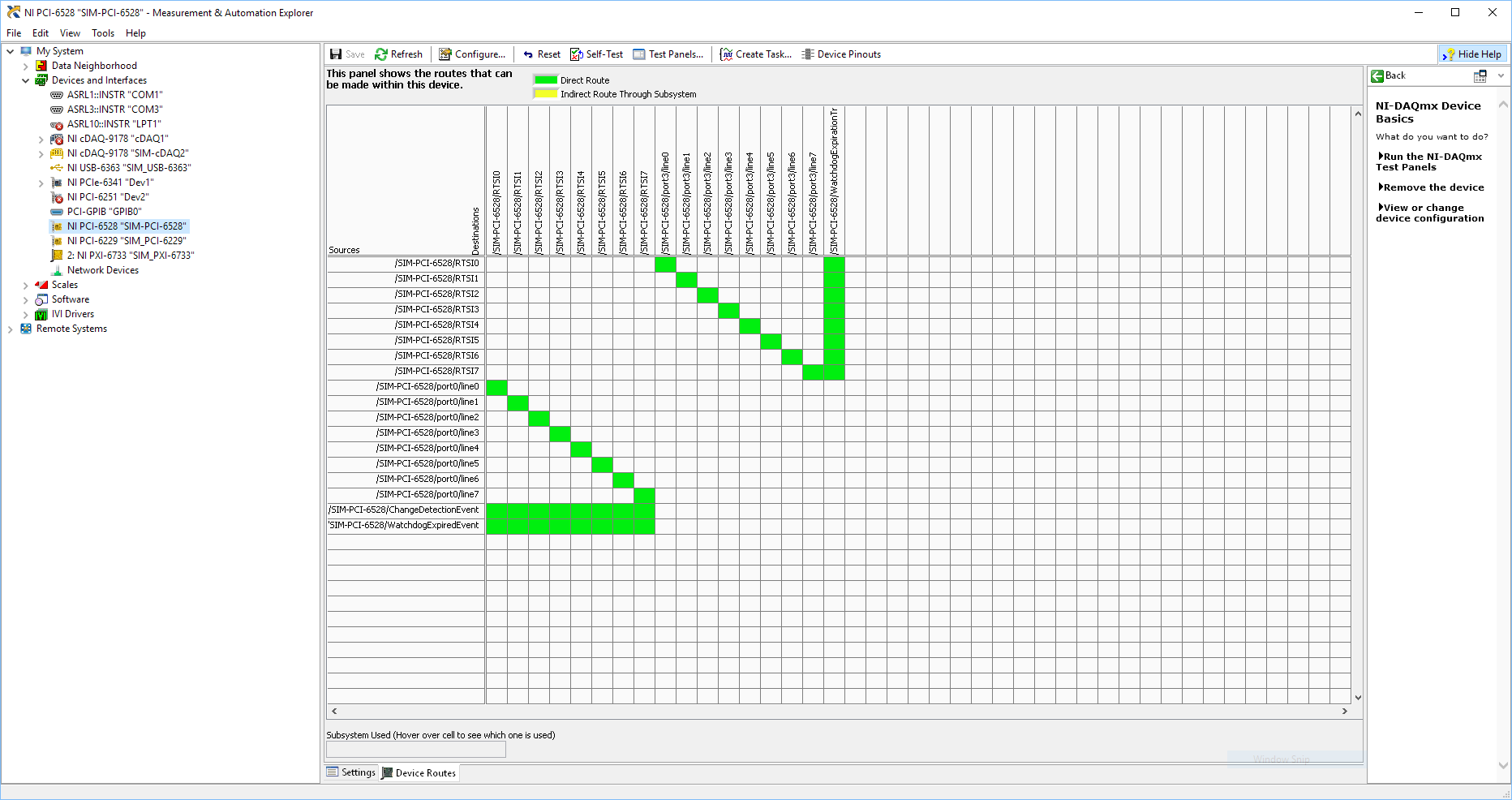1512x800 pixels.
Task: Open the Tools menu
Action: point(103,33)
